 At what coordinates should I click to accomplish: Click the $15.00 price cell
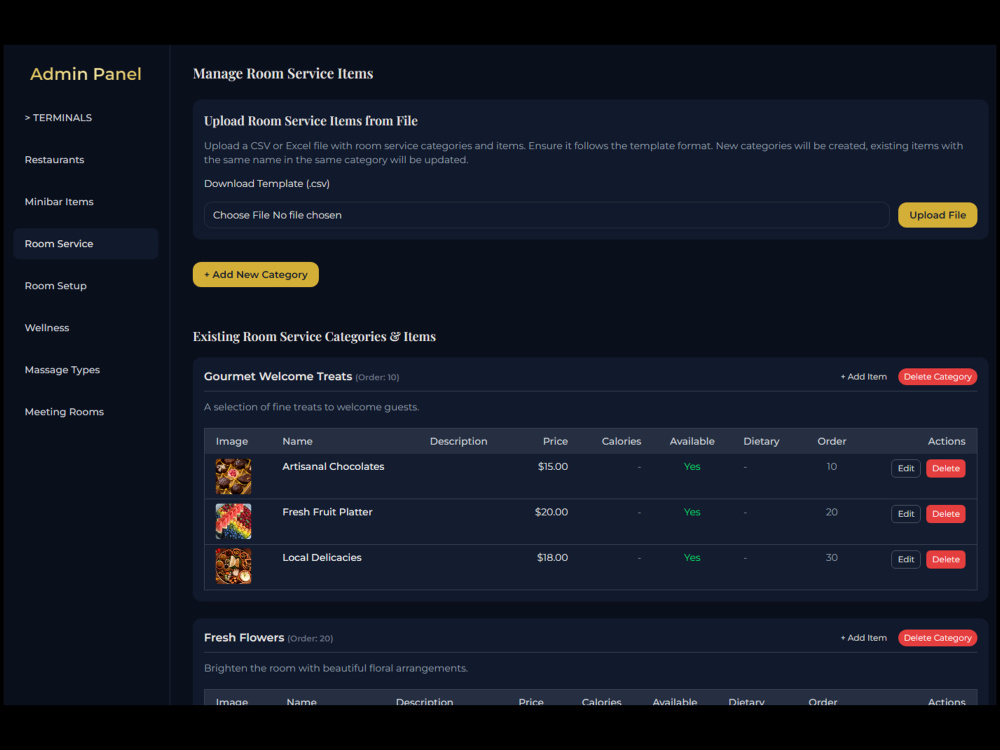coord(552,467)
